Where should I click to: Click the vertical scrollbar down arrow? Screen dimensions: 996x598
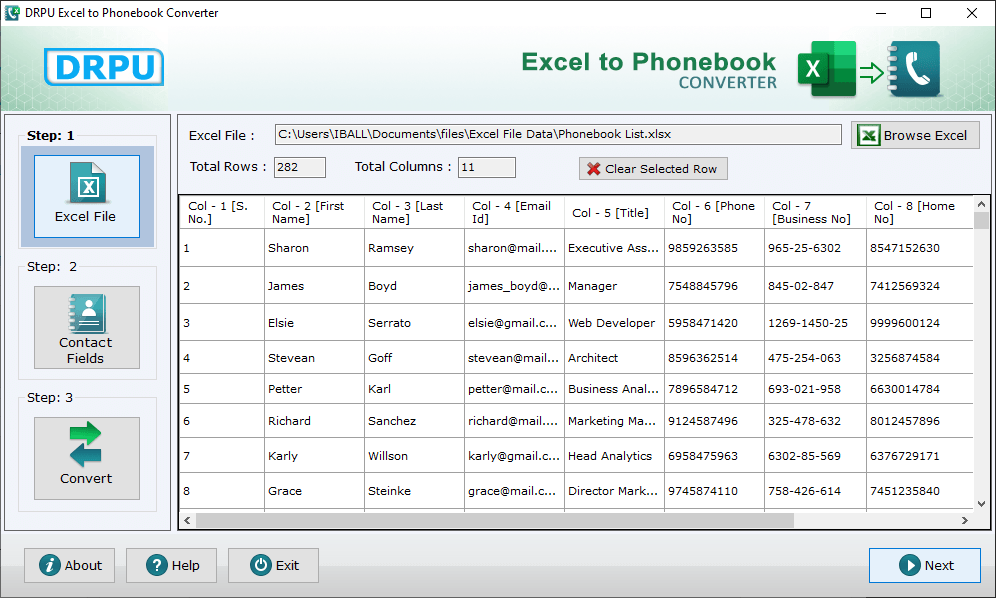click(981, 503)
